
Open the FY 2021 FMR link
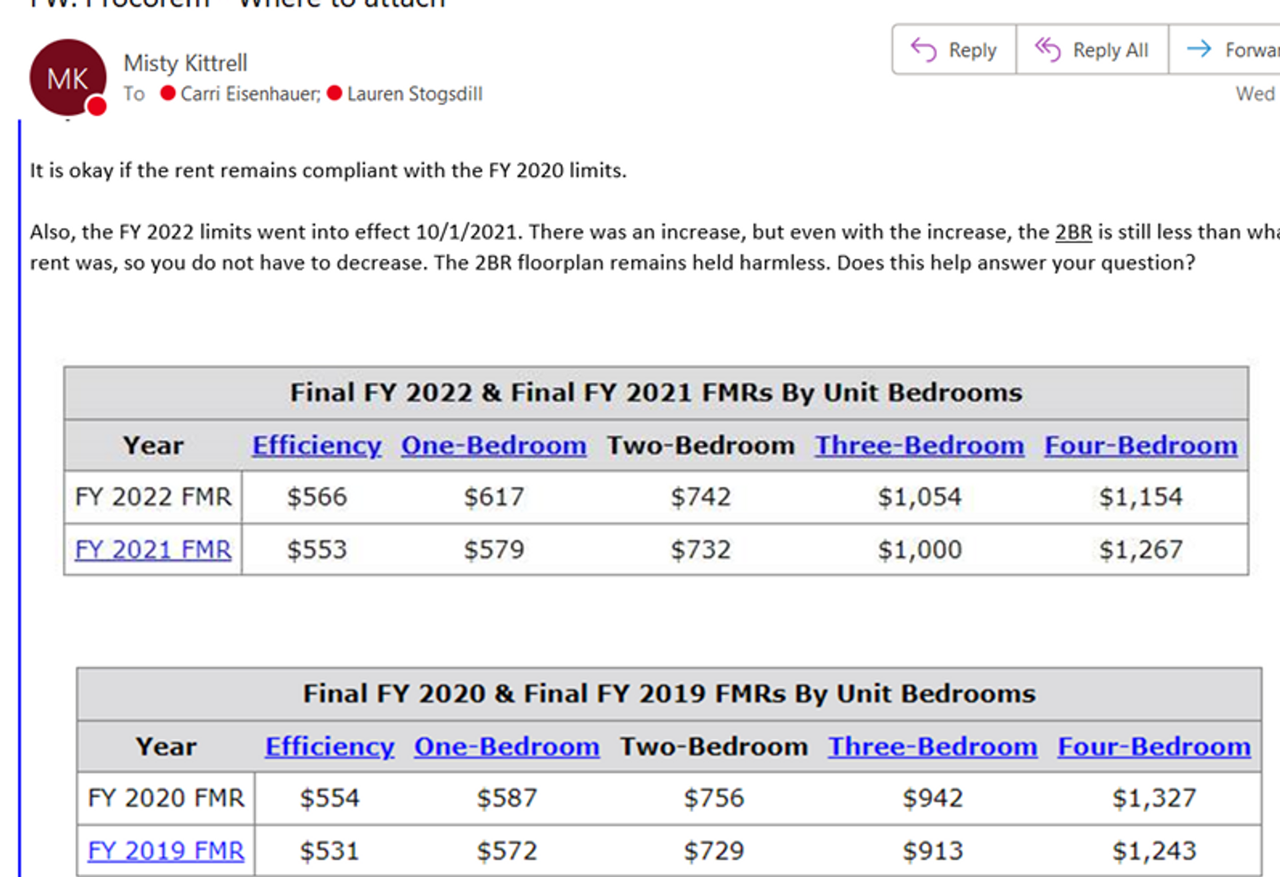153,550
